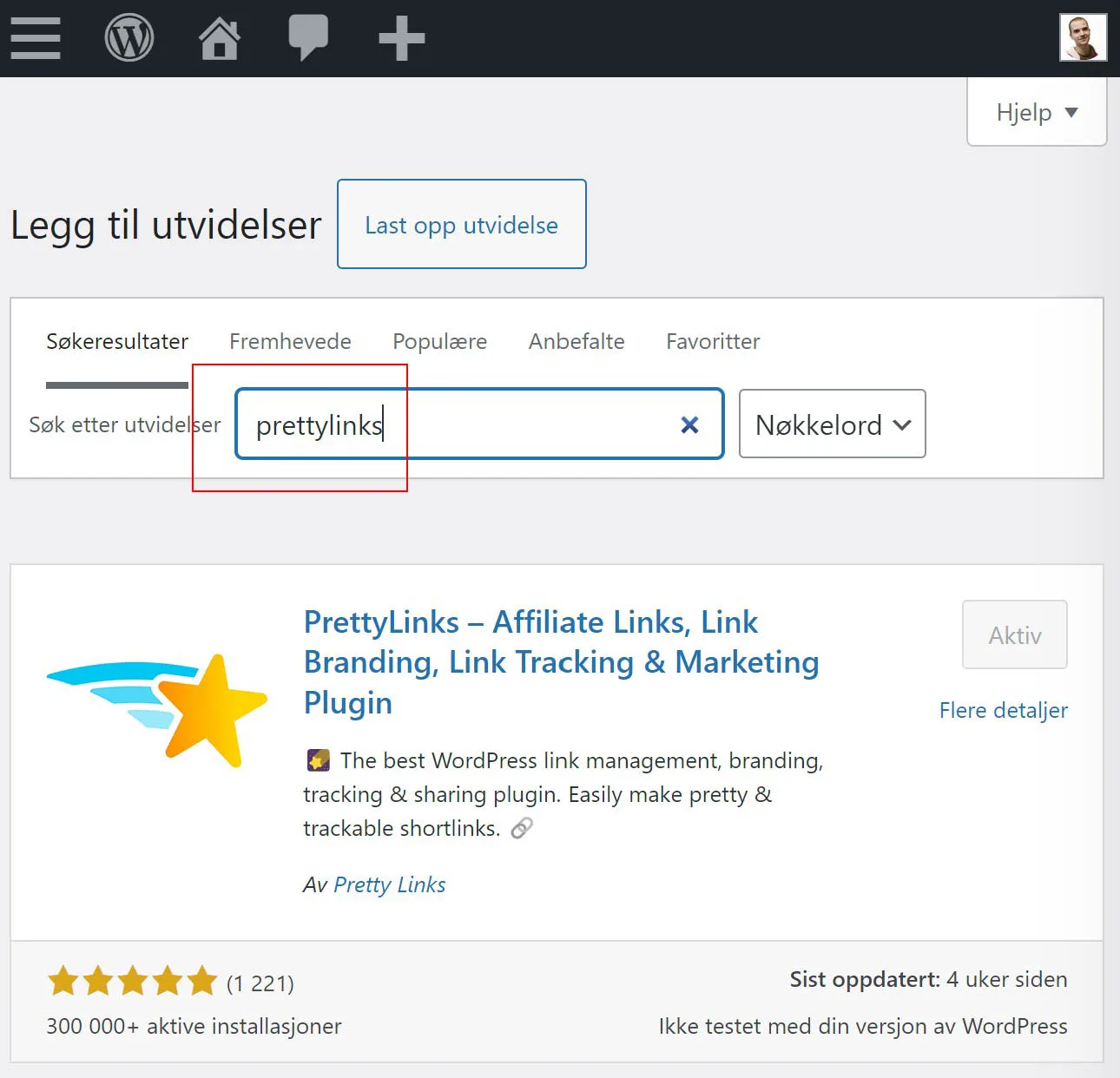Image resolution: width=1120 pixels, height=1078 pixels.
Task: Open comments via speech bubble icon
Action: (308, 38)
